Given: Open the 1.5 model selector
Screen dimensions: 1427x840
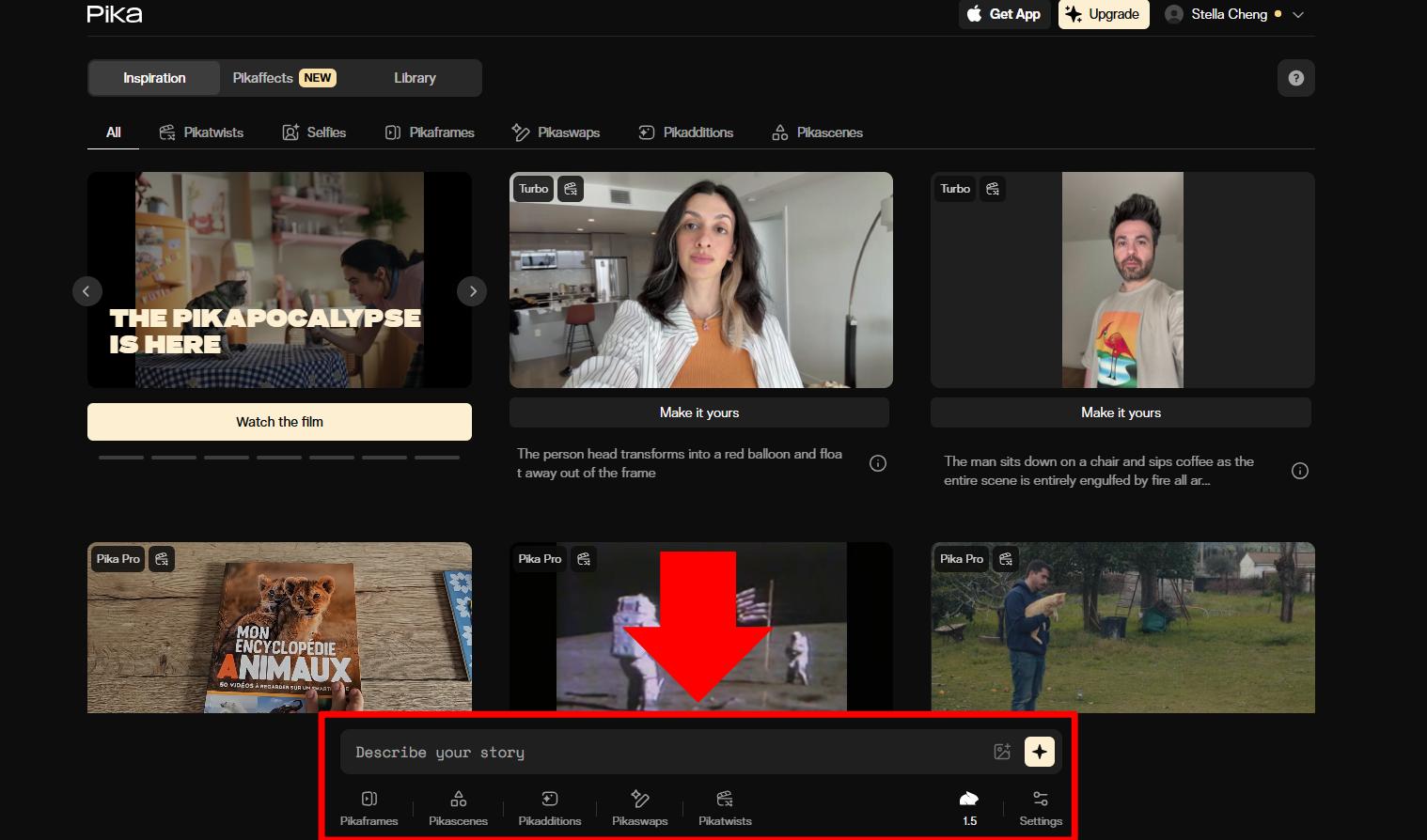Looking at the screenshot, I should (969, 808).
